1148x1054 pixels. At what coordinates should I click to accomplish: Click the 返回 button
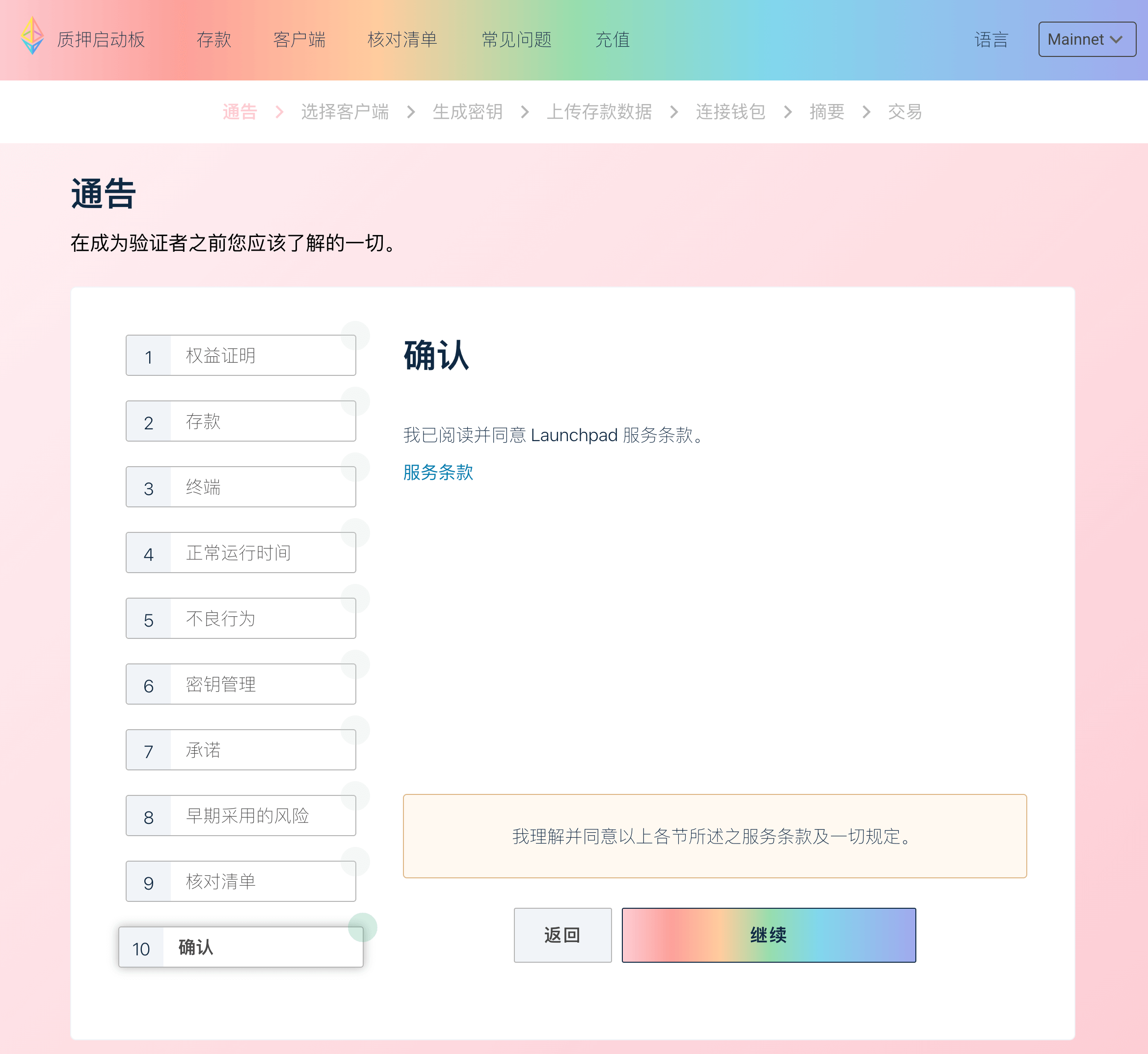(x=562, y=935)
